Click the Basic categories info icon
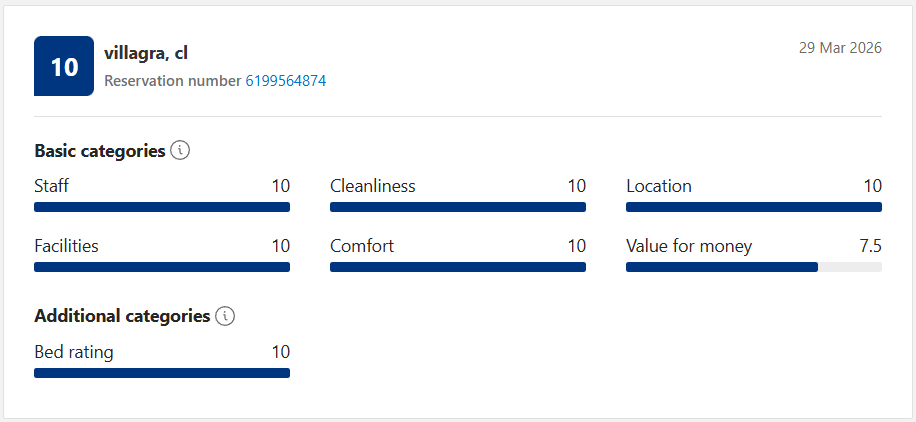 click(180, 151)
